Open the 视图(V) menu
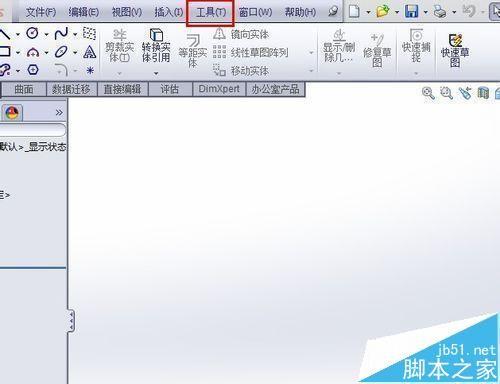Screen dimensions: 500x384 [x=127, y=12]
